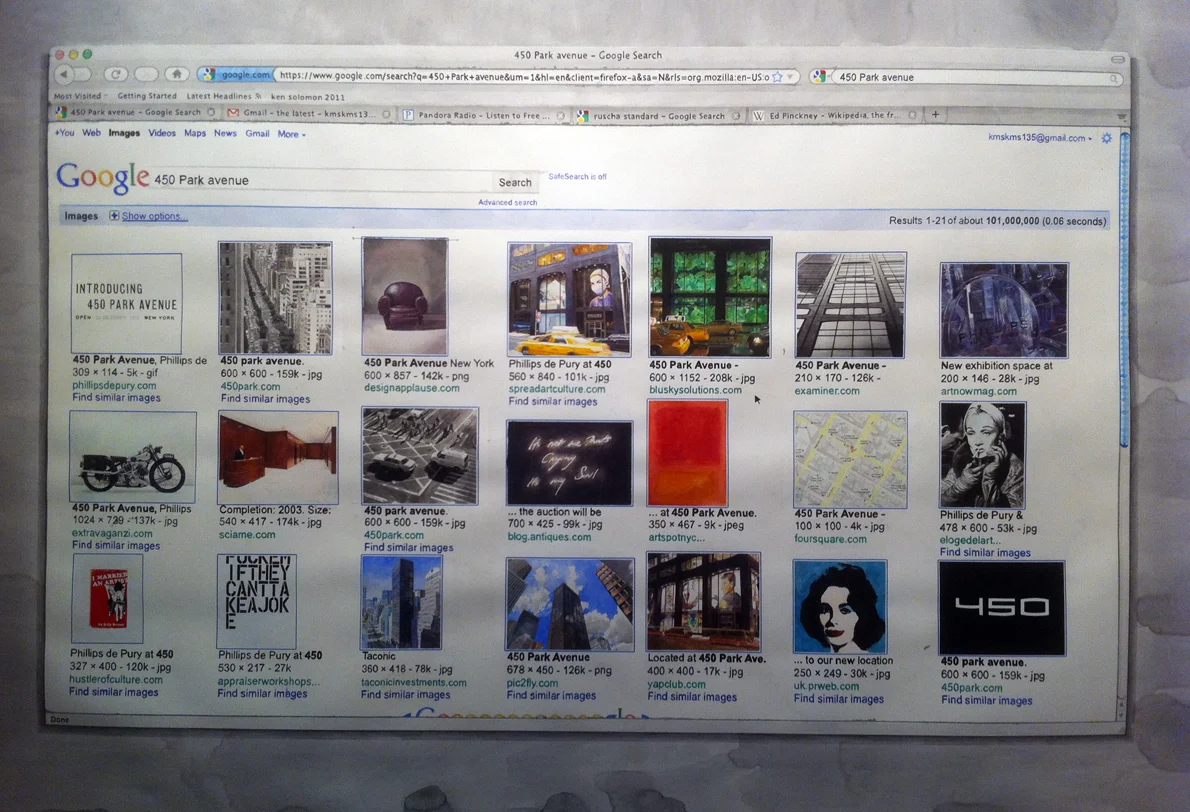Click the google.com site identity badge

click(x=236, y=74)
